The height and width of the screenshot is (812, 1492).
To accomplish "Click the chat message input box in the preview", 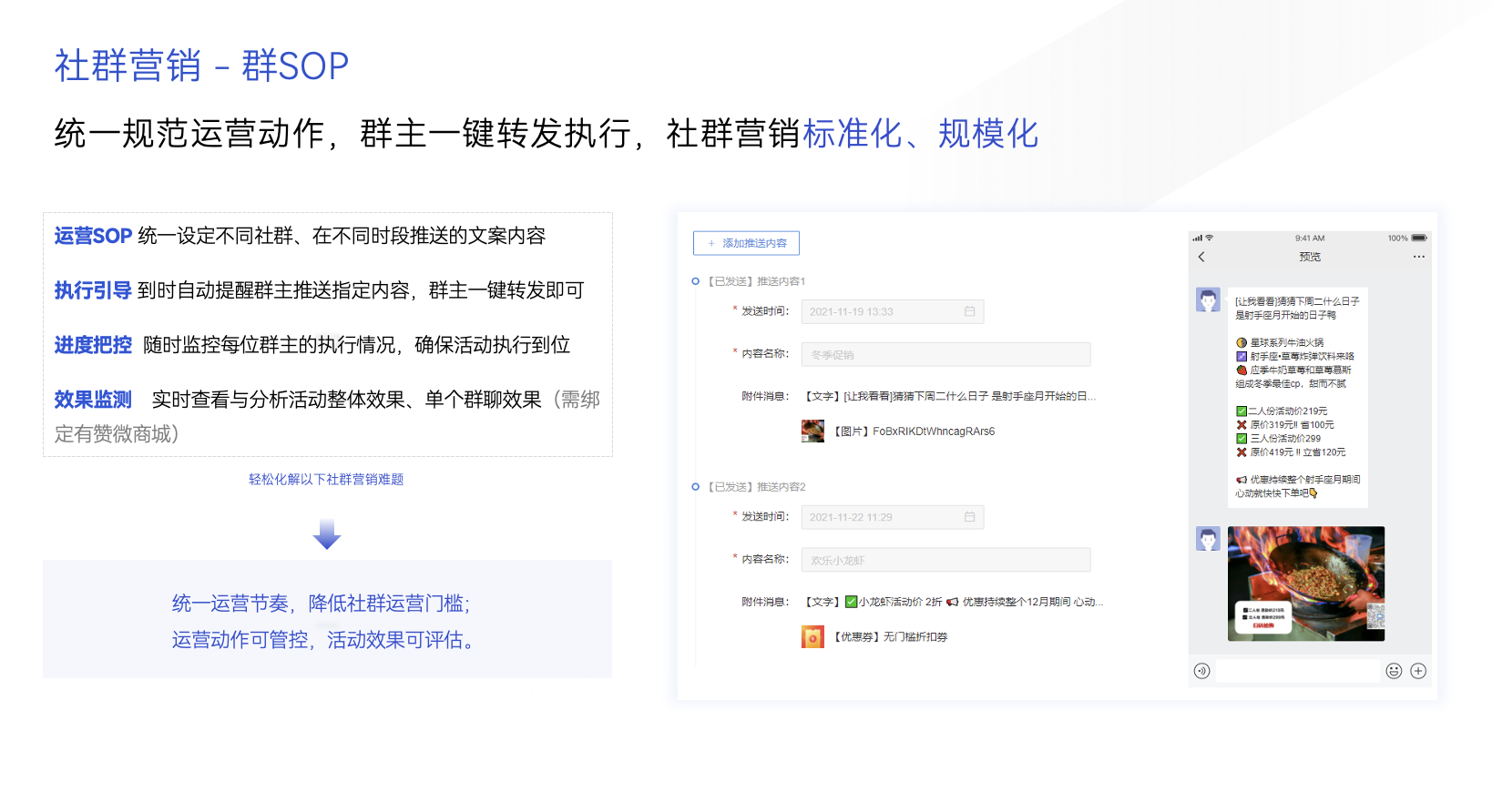I will (1298, 671).
